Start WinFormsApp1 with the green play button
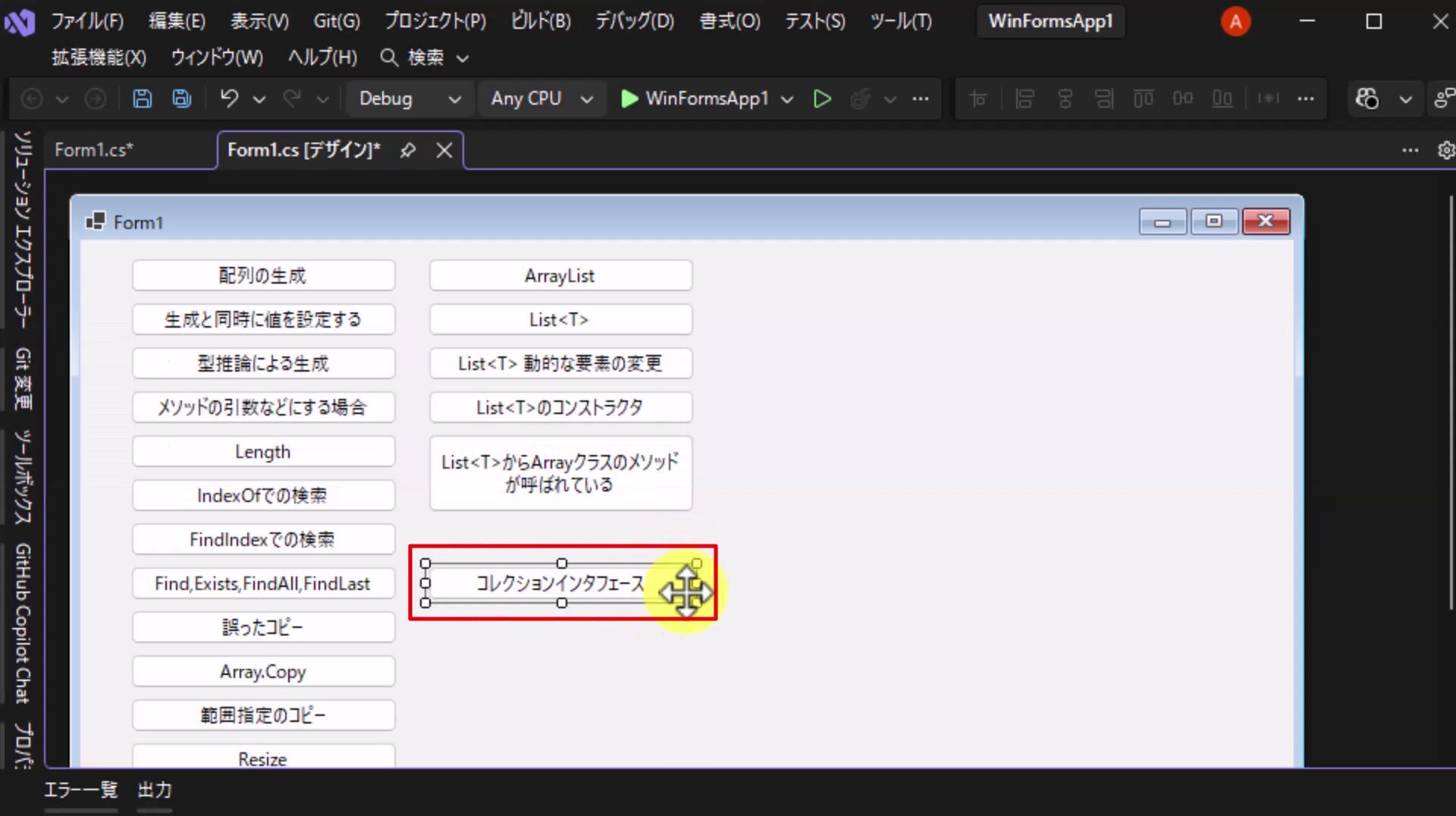 [629, 99]
